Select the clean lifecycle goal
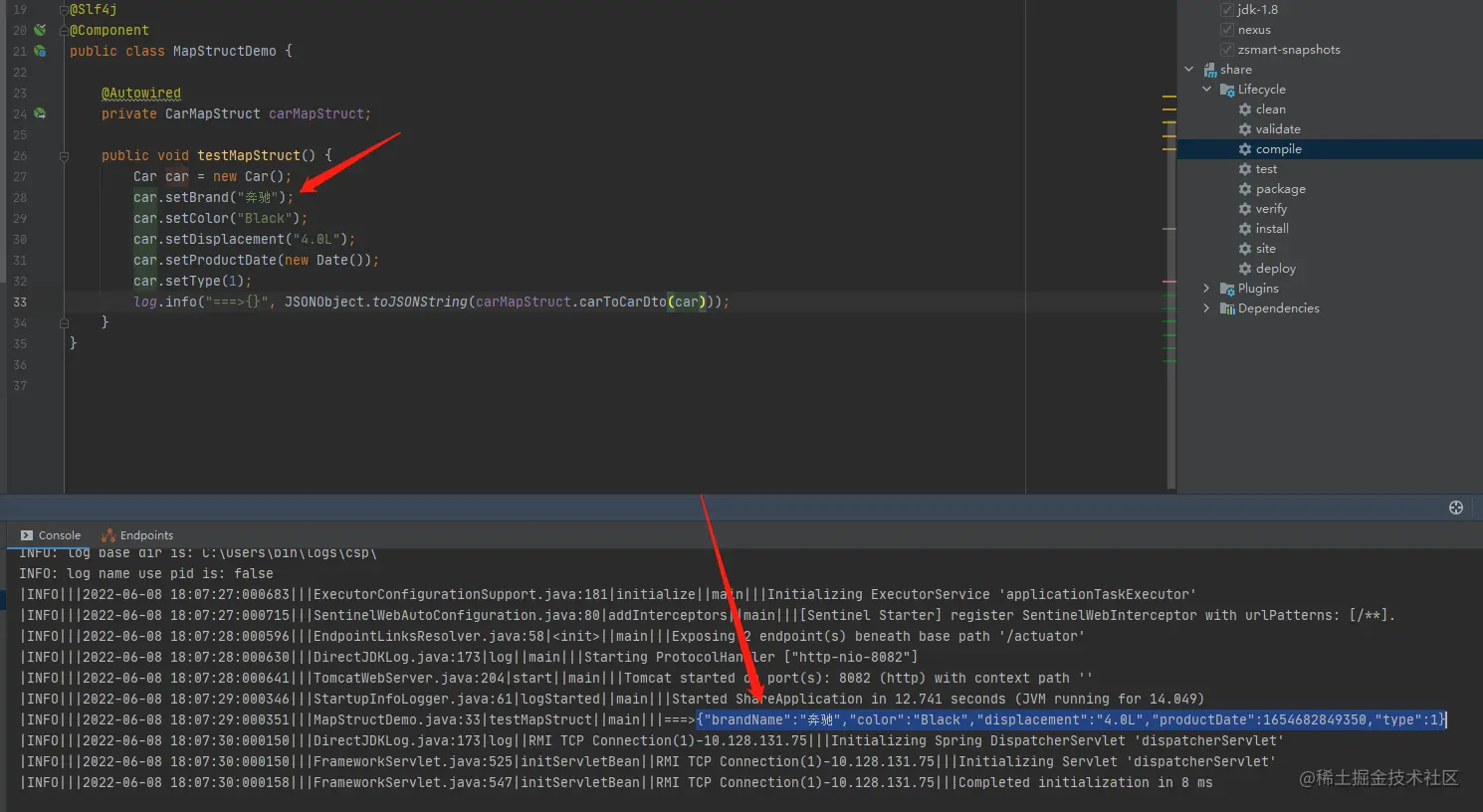The image size is (1483, 812). coord(1271,109)
